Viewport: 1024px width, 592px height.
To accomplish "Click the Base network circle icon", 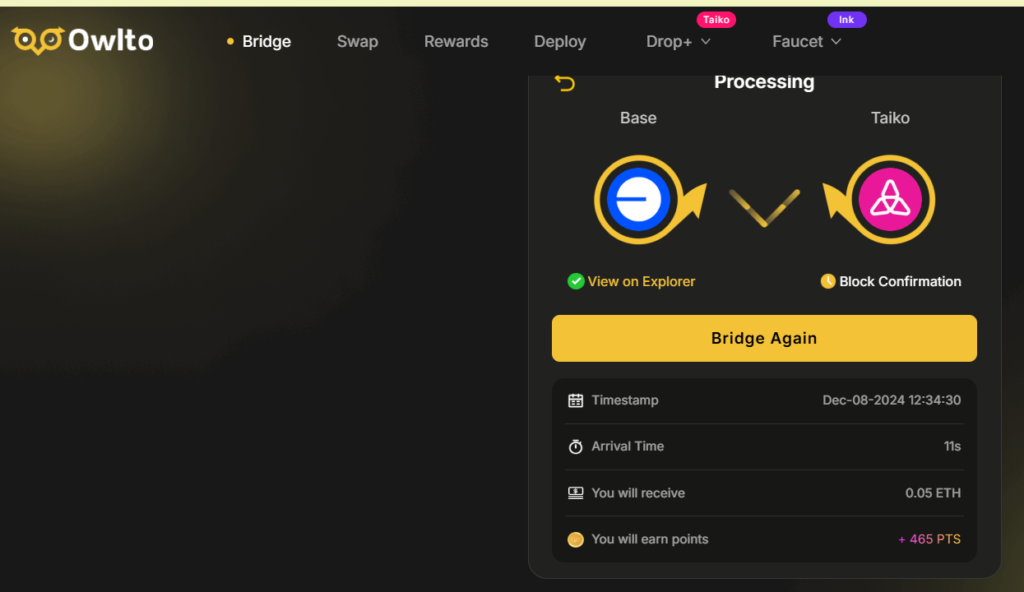I will (638, 200).
